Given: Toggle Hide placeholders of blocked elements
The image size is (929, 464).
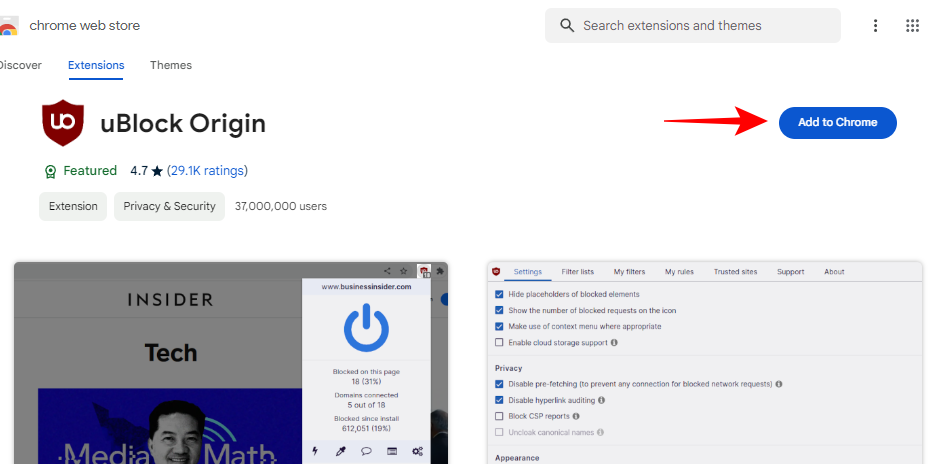Looking at the screenshot, I should 499,294.
